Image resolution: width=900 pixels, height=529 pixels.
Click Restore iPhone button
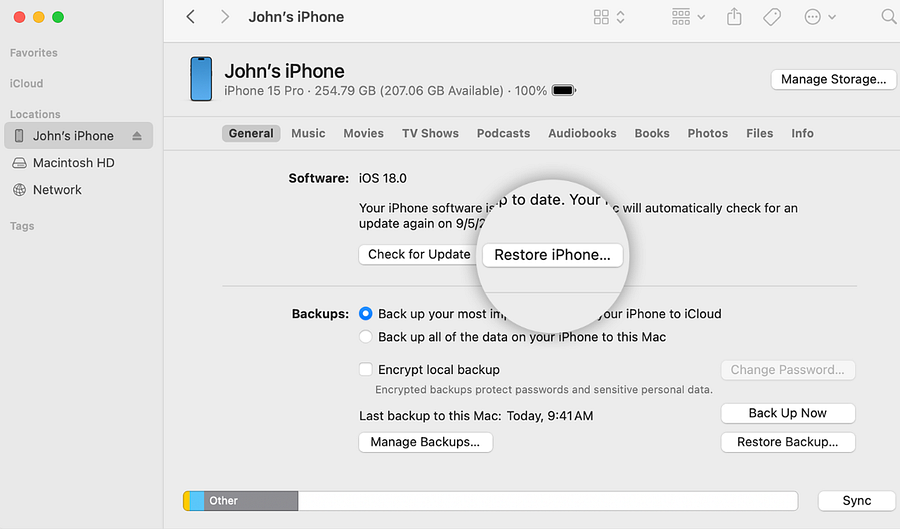click(x=552, y=255)
